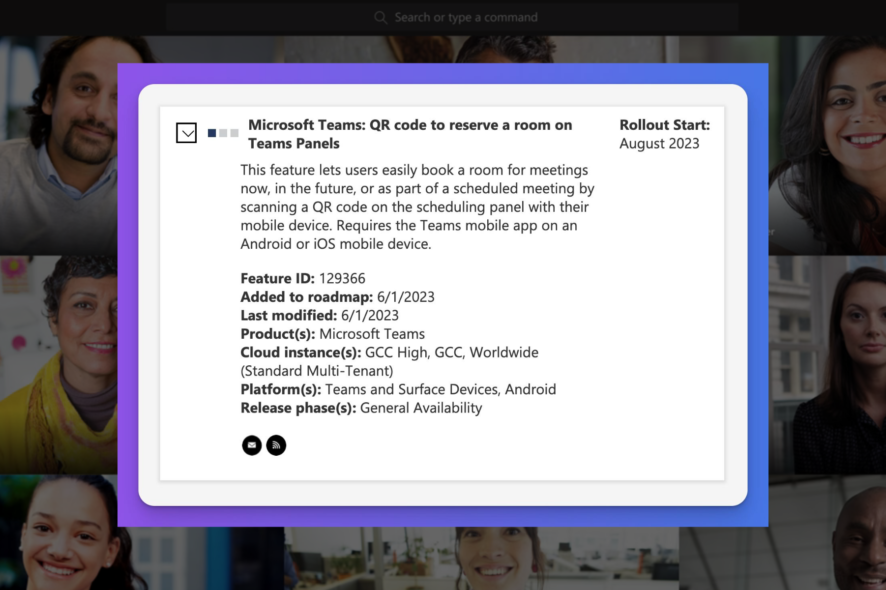Click the Rollout Start August 2023 text

point(664,134)
